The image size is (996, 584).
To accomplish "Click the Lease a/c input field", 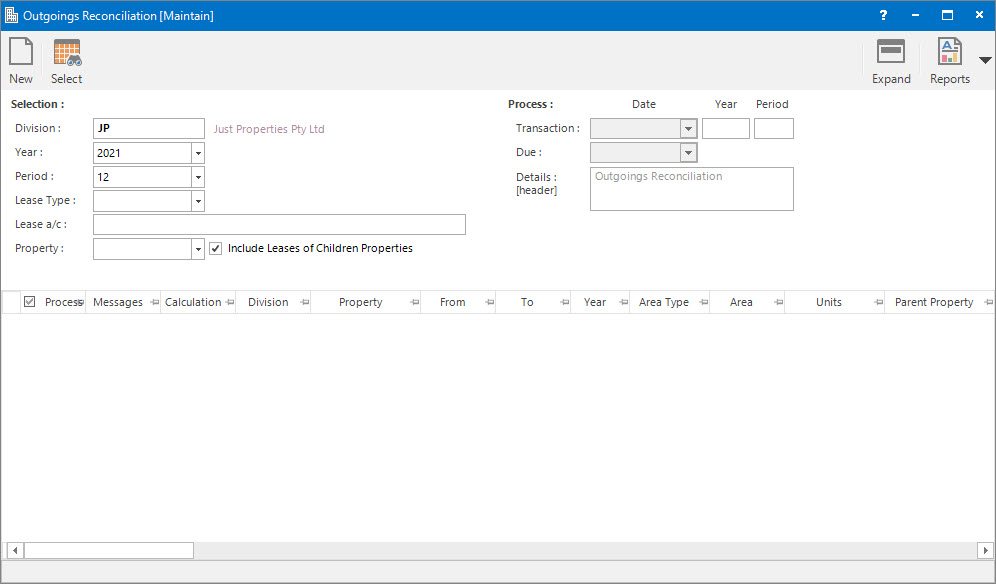I will tap(279, 224).
